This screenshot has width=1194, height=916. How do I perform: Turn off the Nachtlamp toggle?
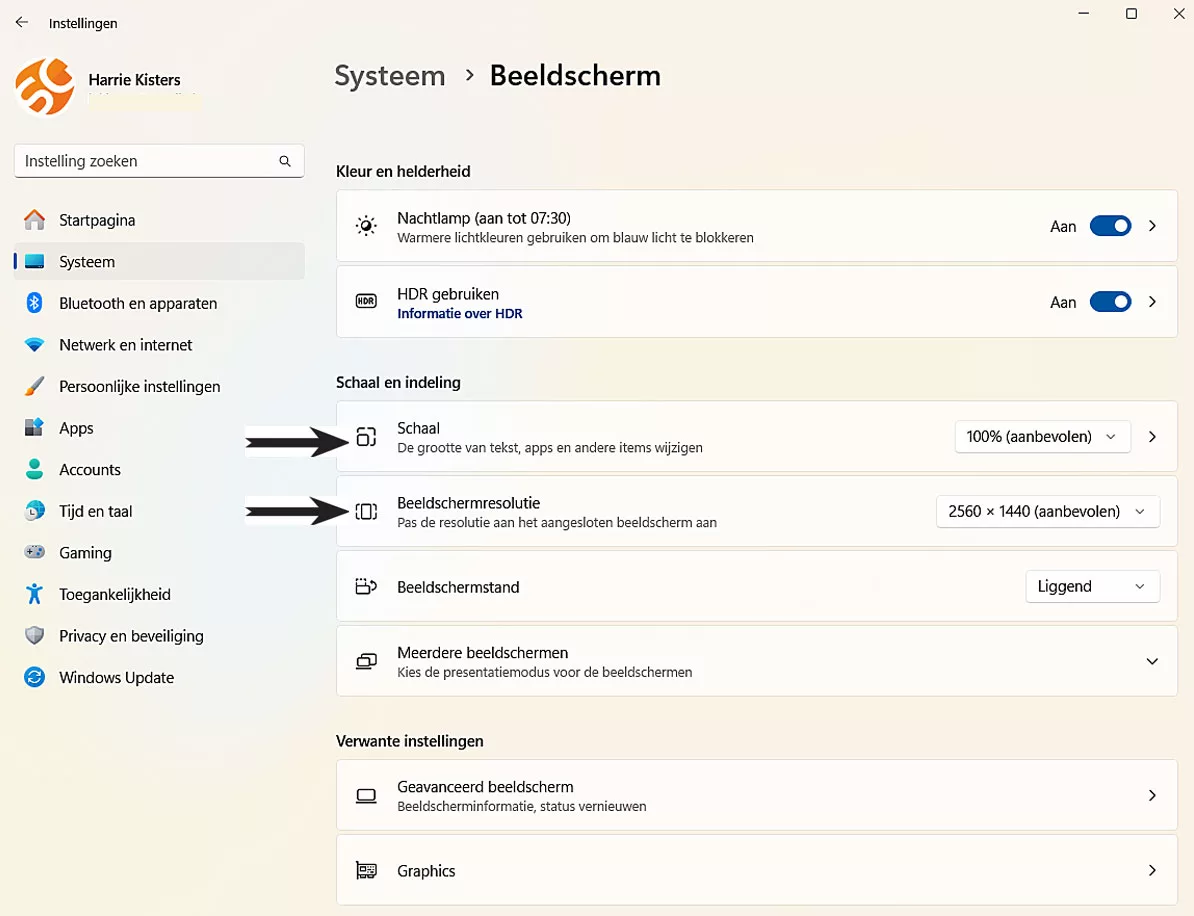pyautogui.click(x=1110, y=226)
